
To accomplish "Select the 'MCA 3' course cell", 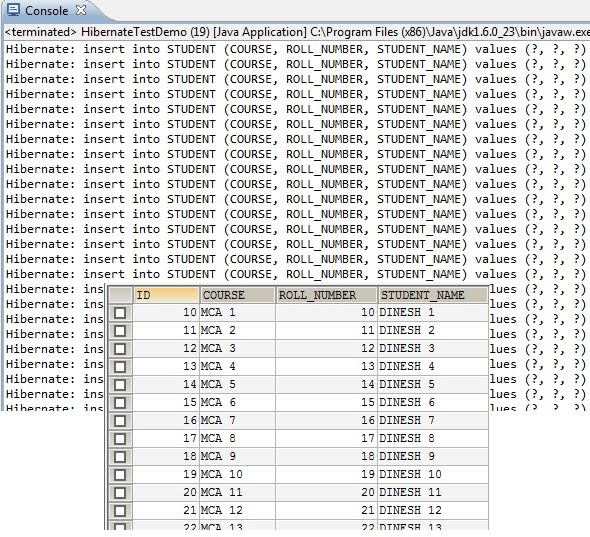I will pos(237,348).
